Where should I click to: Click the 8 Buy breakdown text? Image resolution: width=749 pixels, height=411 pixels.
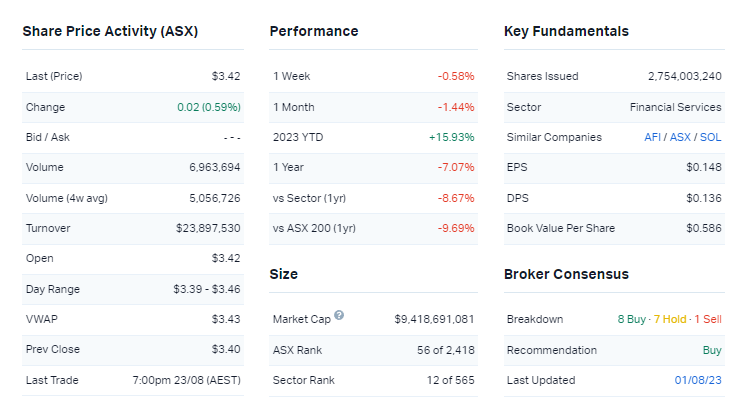(x=633, y=319)
